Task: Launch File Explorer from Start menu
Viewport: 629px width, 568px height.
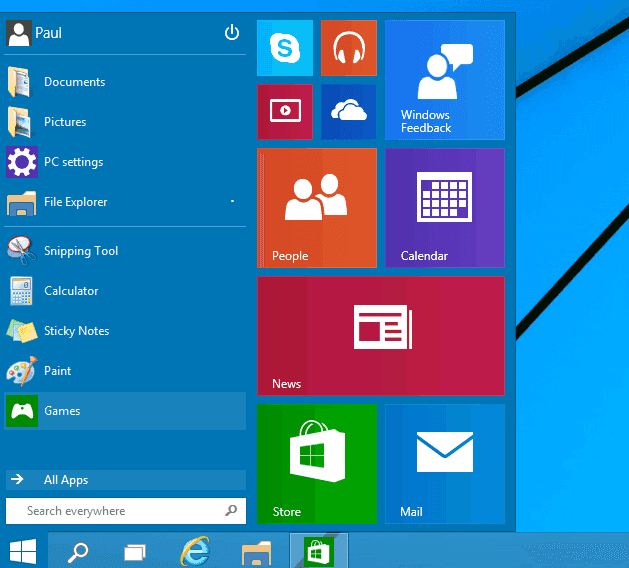Action: [125, 202]
